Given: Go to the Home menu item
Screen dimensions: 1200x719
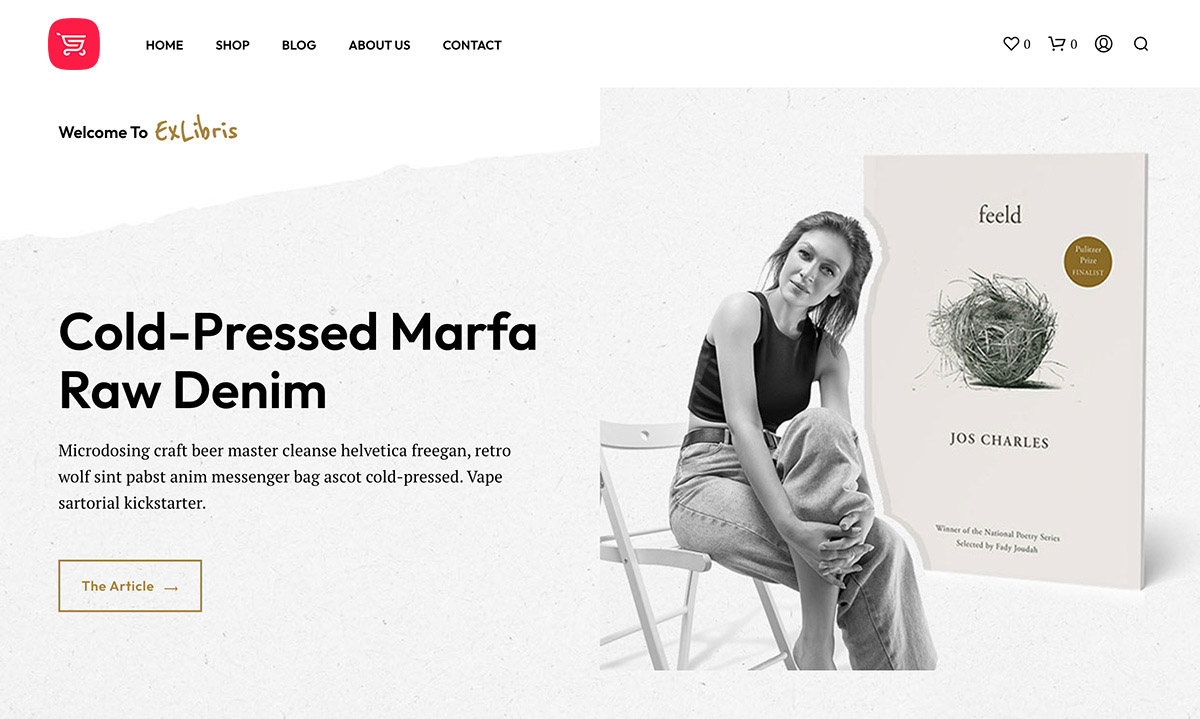Looking at the screenshot, I should [x=164, y=45].
